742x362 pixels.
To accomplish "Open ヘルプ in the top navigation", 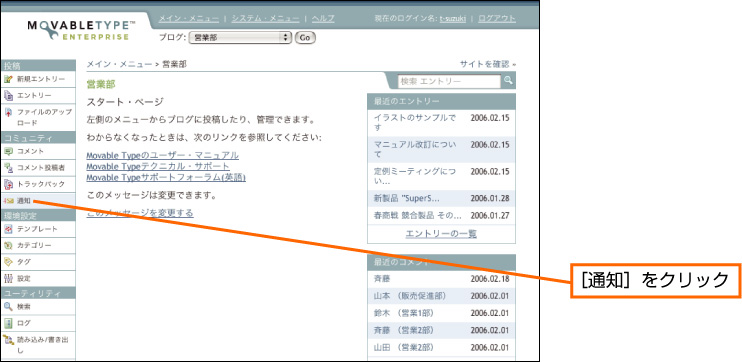I will click(x=323, y=18).
